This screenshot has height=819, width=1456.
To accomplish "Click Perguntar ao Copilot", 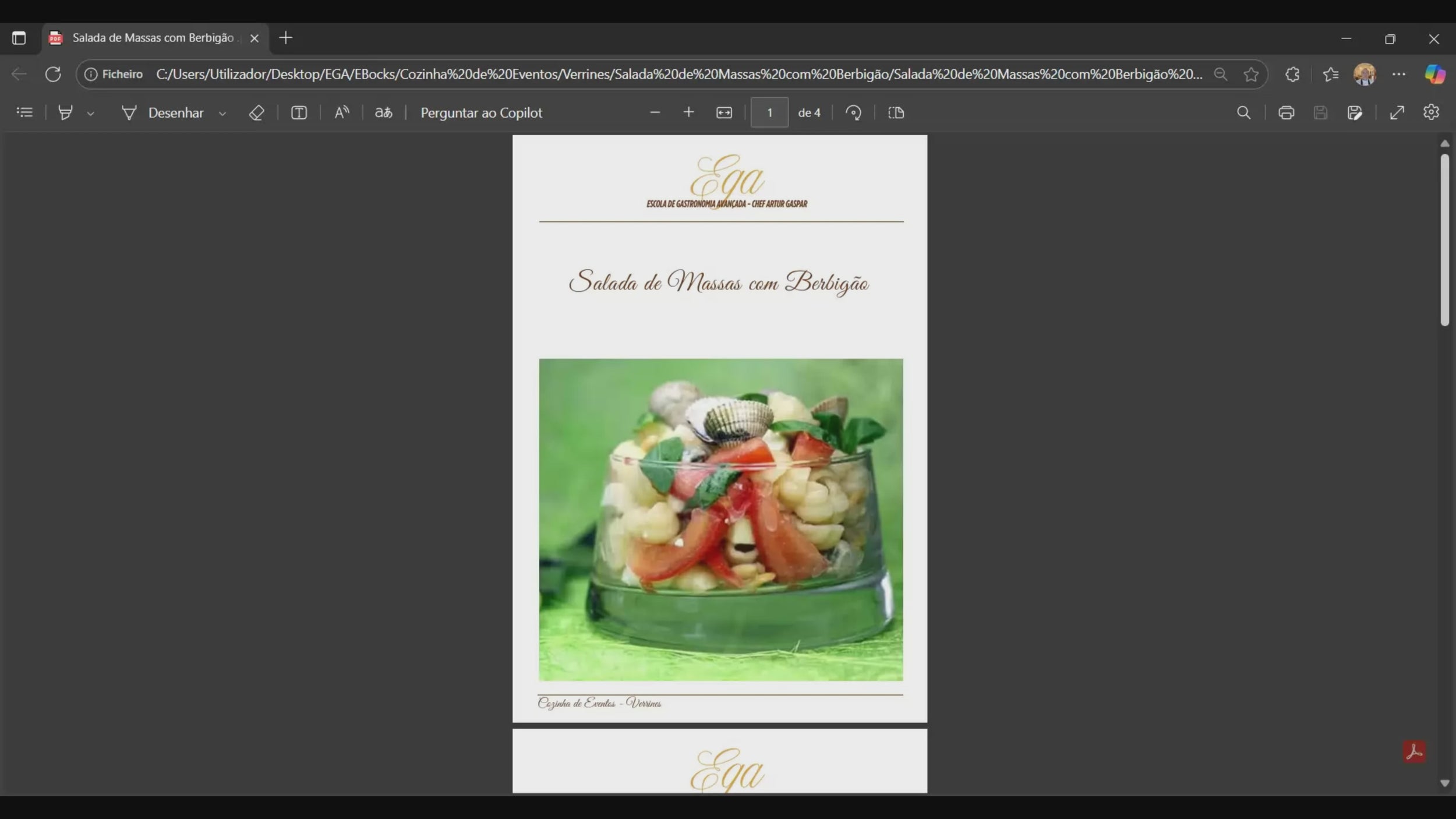I will (481, 112).
